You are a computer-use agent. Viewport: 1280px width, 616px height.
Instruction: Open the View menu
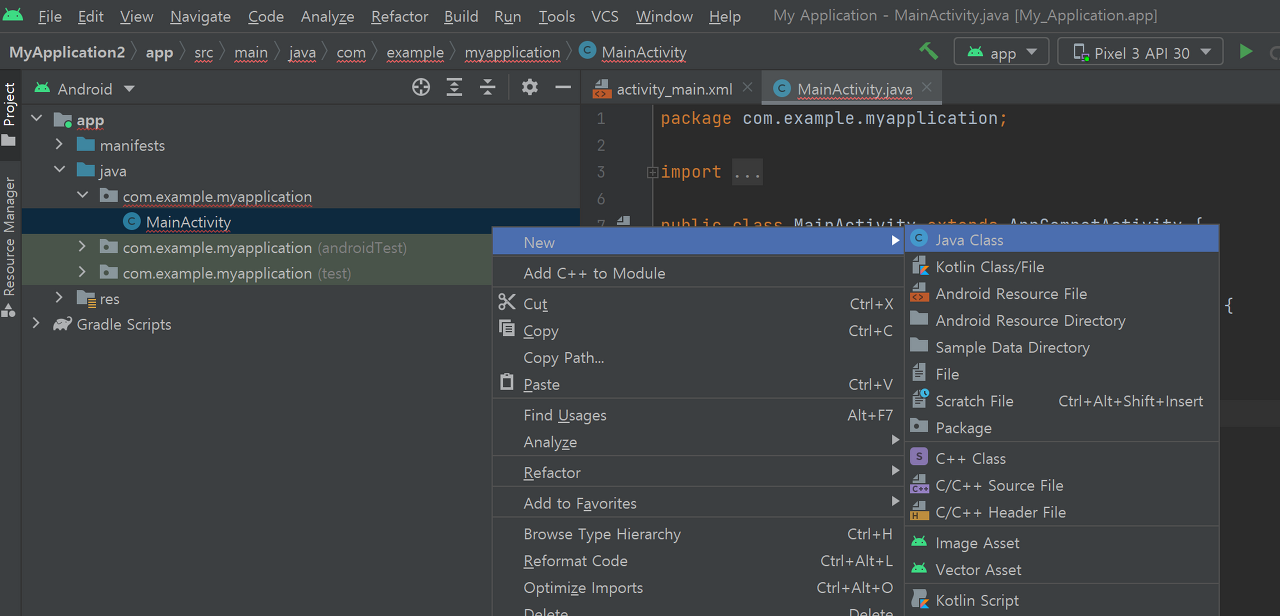pos(137,17)
